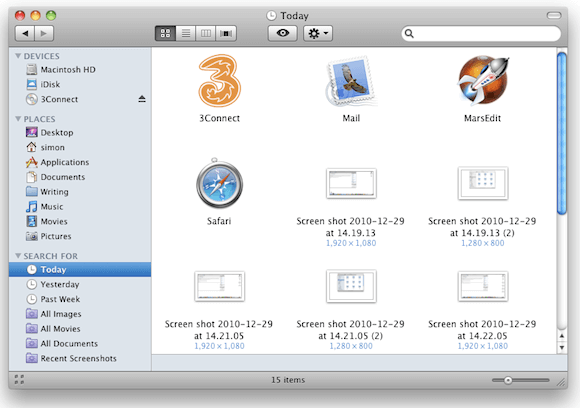
Task: Click the MarsEdit file name label
Action: (482, 118)
